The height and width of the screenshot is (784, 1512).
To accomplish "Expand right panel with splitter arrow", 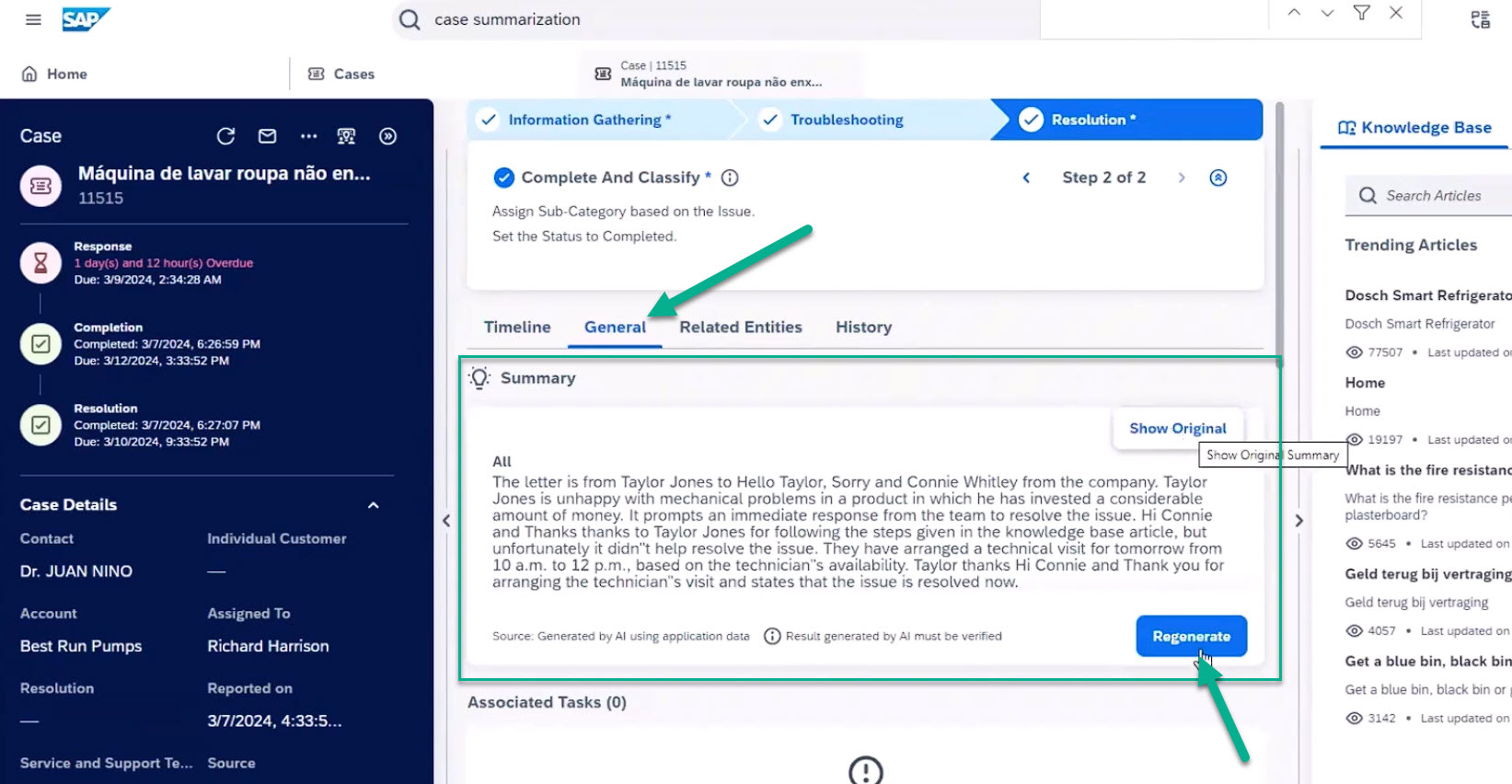I will pos(1298,521).
